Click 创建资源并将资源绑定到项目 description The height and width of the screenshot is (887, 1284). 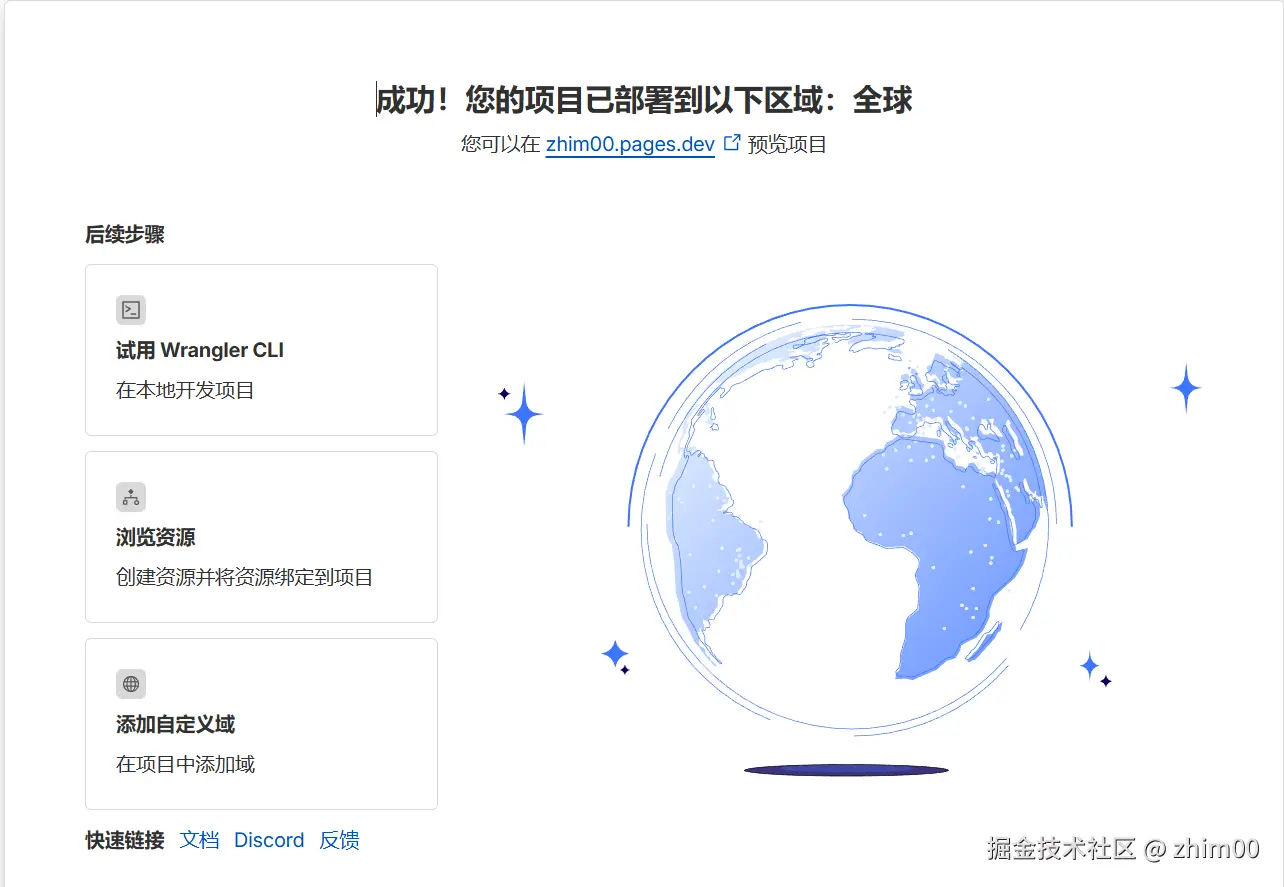[x=244, y=577]
